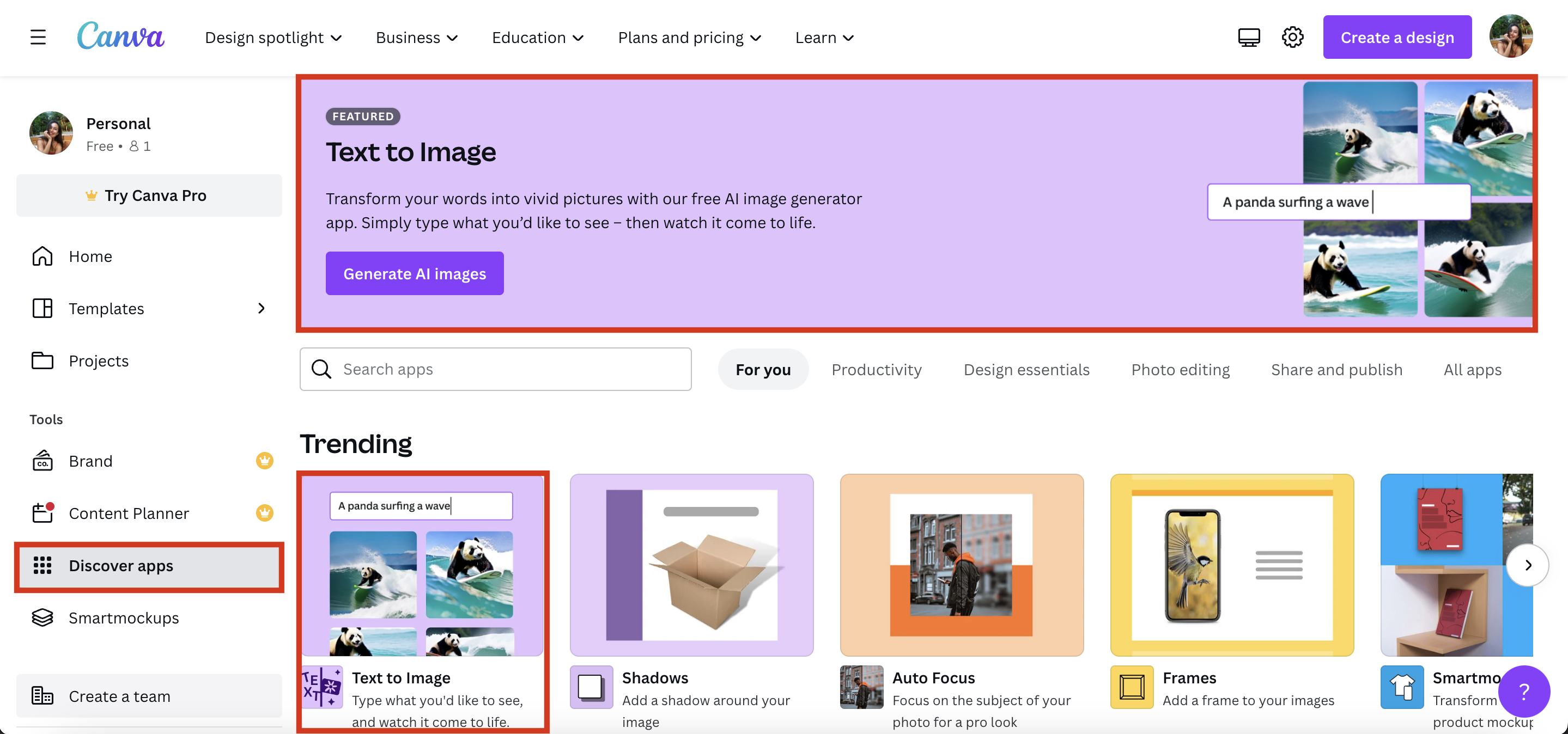Switch to the Productivity tab
The height and width of the screenshot is (734, 1568).
pyautogui.click(x=877, y=369)
